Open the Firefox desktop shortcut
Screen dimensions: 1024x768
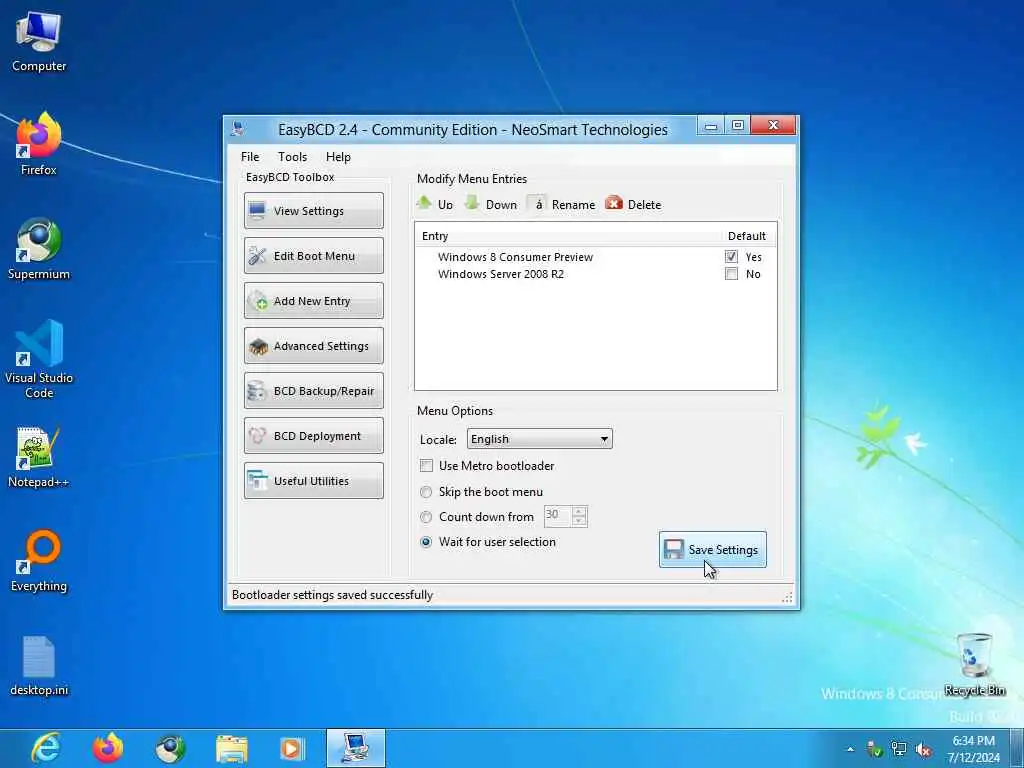pyautogui.click(x=39, y=144)
